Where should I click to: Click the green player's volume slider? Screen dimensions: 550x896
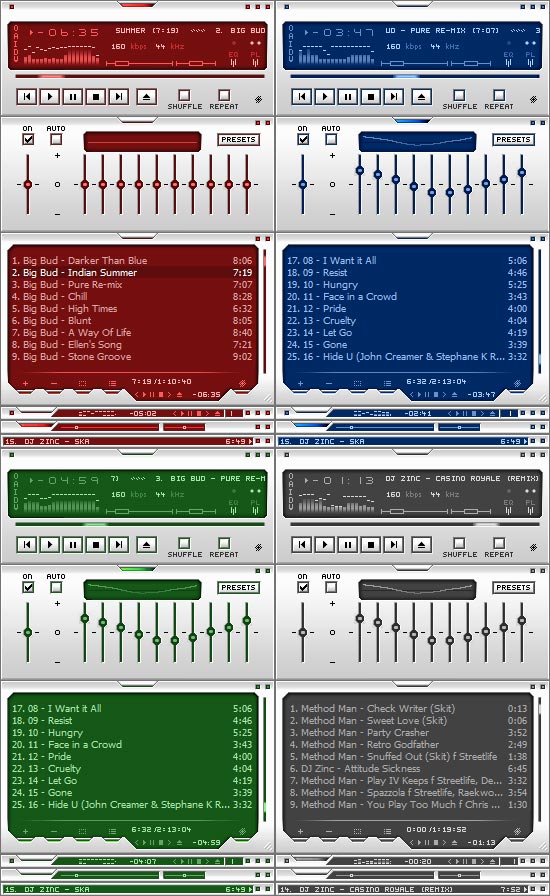(x=140, y=511)
